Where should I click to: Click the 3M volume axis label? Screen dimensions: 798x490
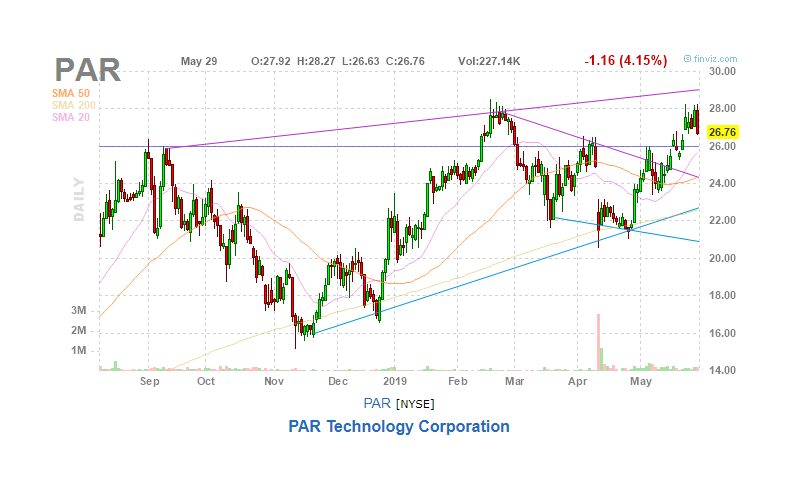pyautogui.click(x=79, y=310)
